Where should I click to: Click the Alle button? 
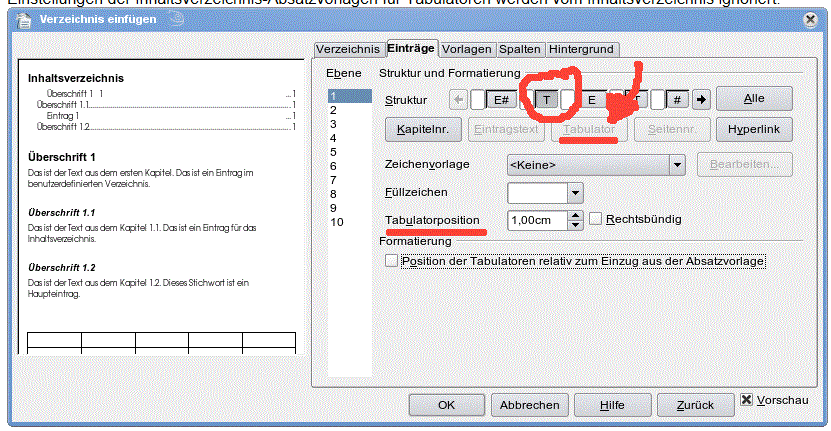click(x=754, y=98)
